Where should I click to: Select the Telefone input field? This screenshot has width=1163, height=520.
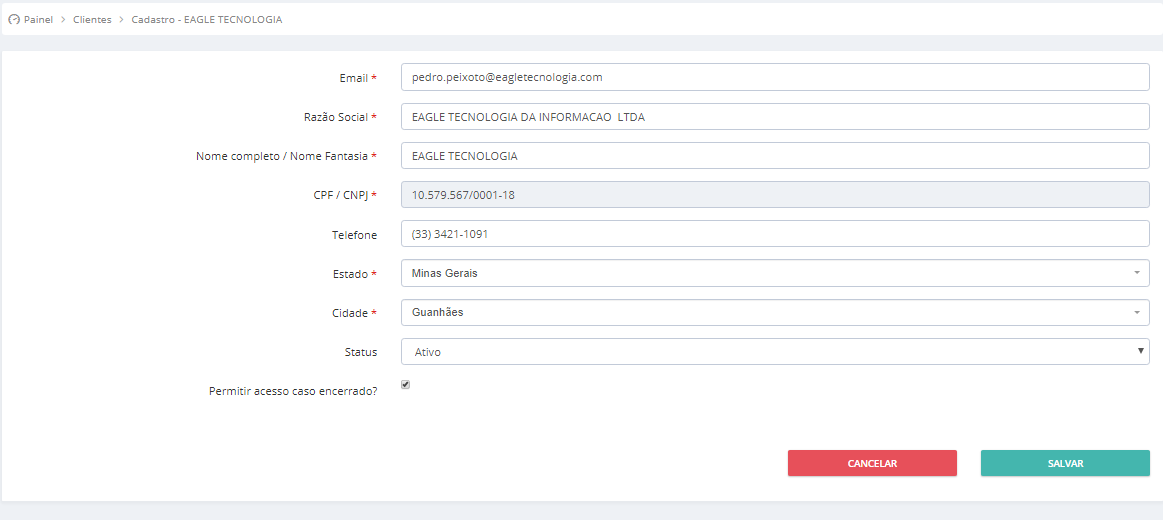pyautogui.click(x=775, y=234)
